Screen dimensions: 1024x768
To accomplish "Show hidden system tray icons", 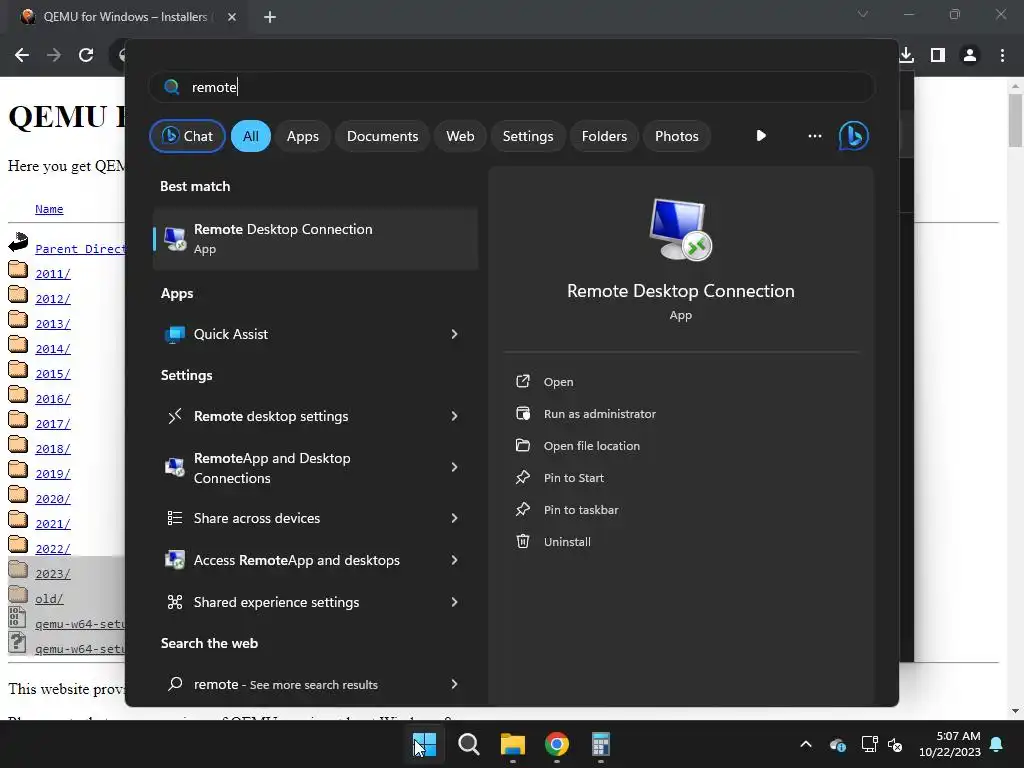I will click(x=806, y=744).
